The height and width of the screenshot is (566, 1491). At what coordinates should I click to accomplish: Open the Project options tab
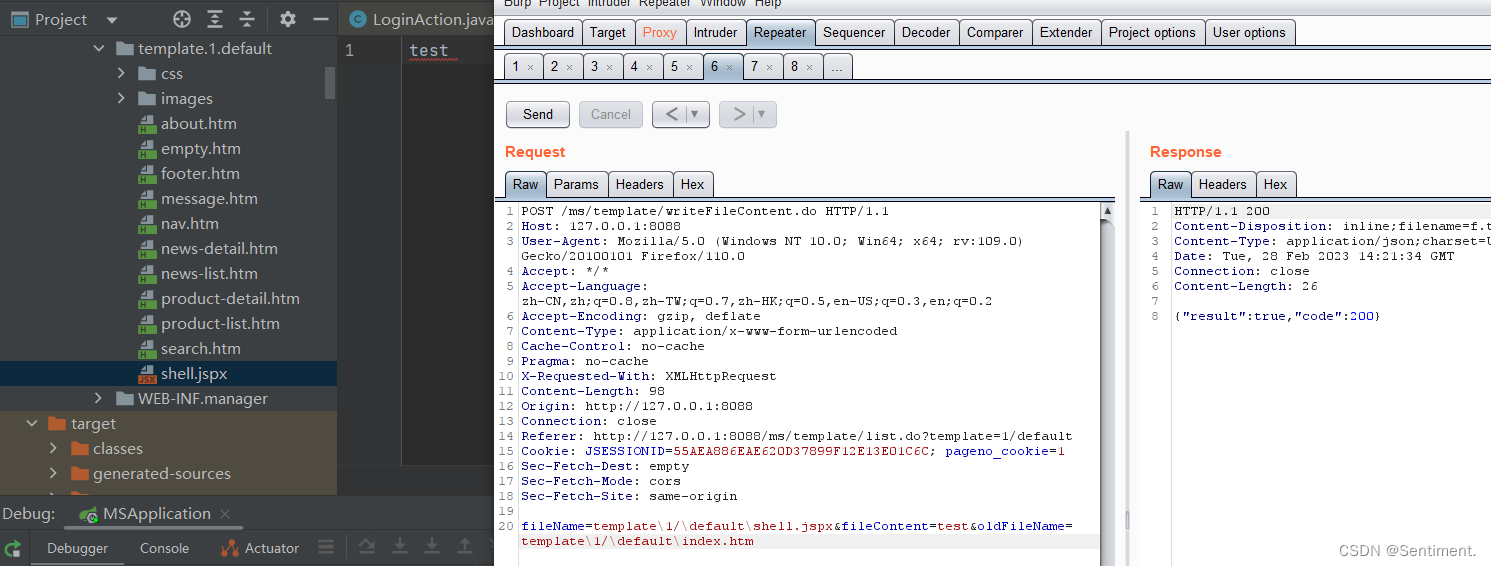pos(1152,32)
